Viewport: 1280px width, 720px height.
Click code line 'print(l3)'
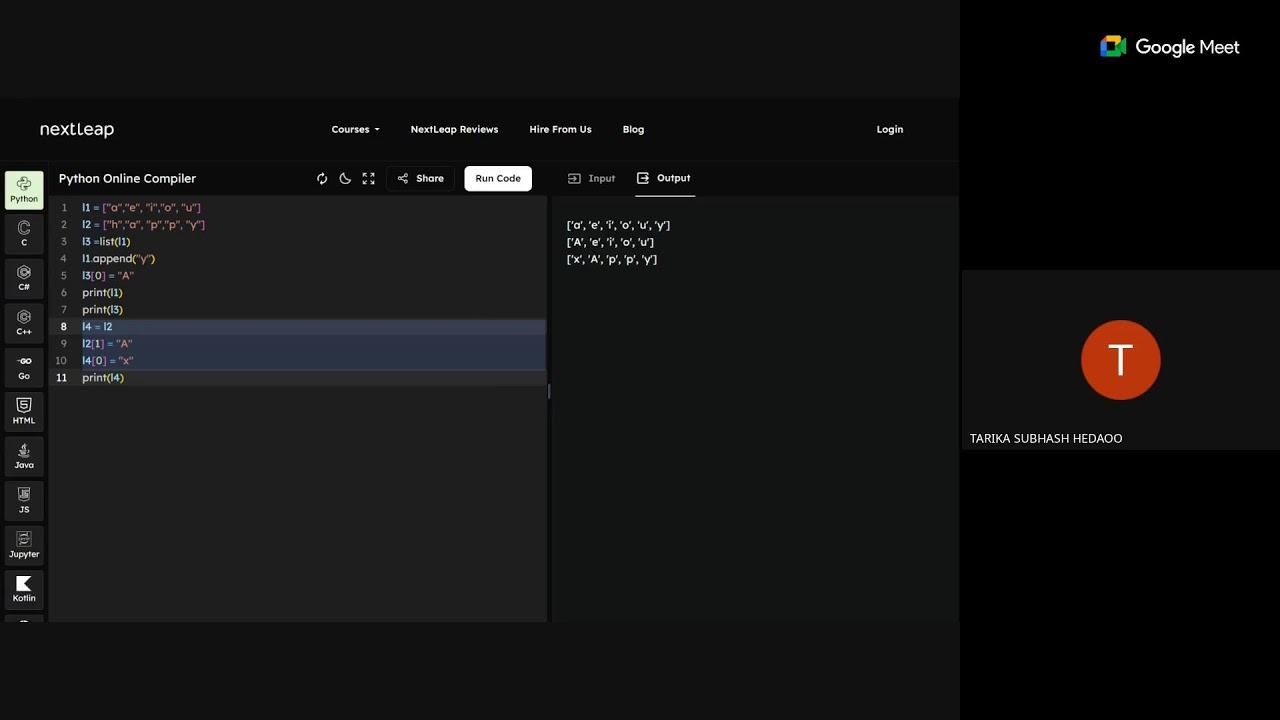click(102, 309)
